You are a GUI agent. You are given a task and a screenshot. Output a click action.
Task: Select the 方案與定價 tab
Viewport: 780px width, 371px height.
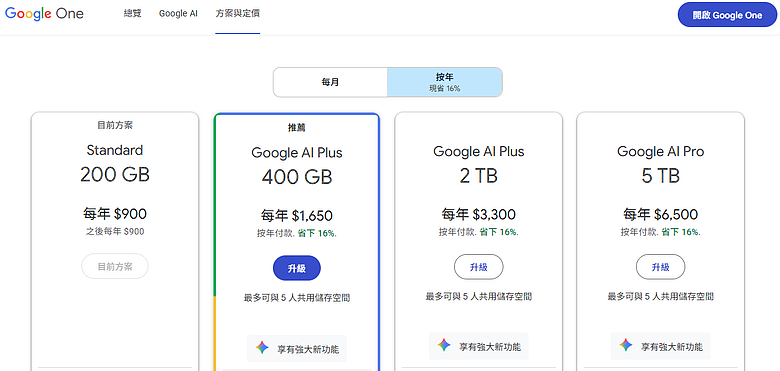[238, 14]
